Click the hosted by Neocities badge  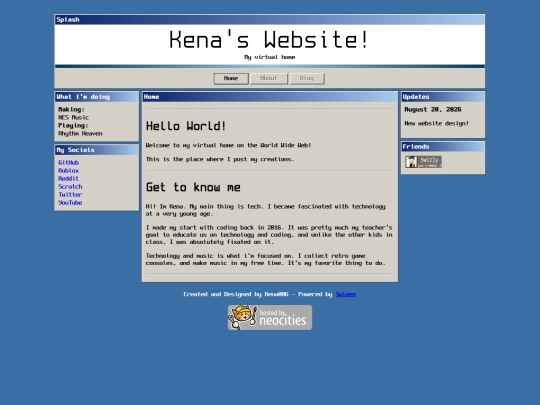click(270, 318)
